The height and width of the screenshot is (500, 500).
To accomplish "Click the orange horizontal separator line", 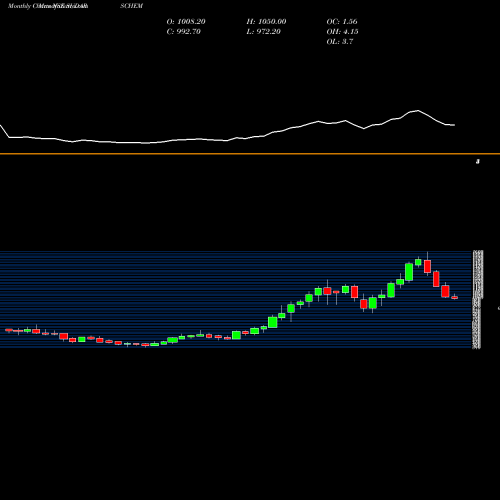I will pos(250,154).
